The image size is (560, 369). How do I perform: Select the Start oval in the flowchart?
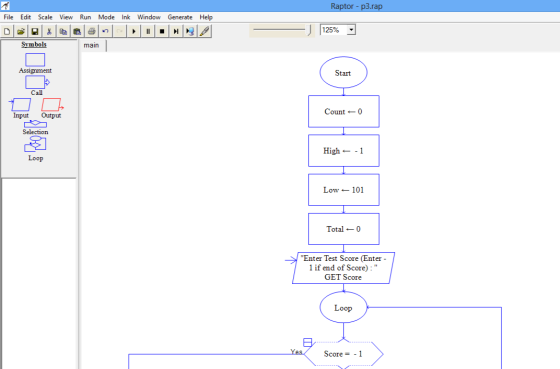coord(343,73)
